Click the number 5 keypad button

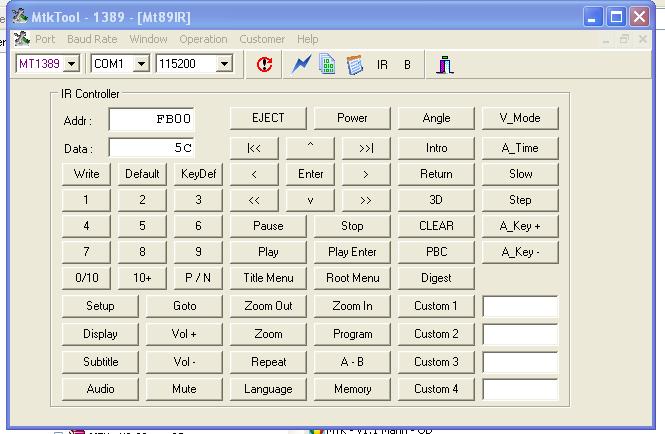pos(142,226)
